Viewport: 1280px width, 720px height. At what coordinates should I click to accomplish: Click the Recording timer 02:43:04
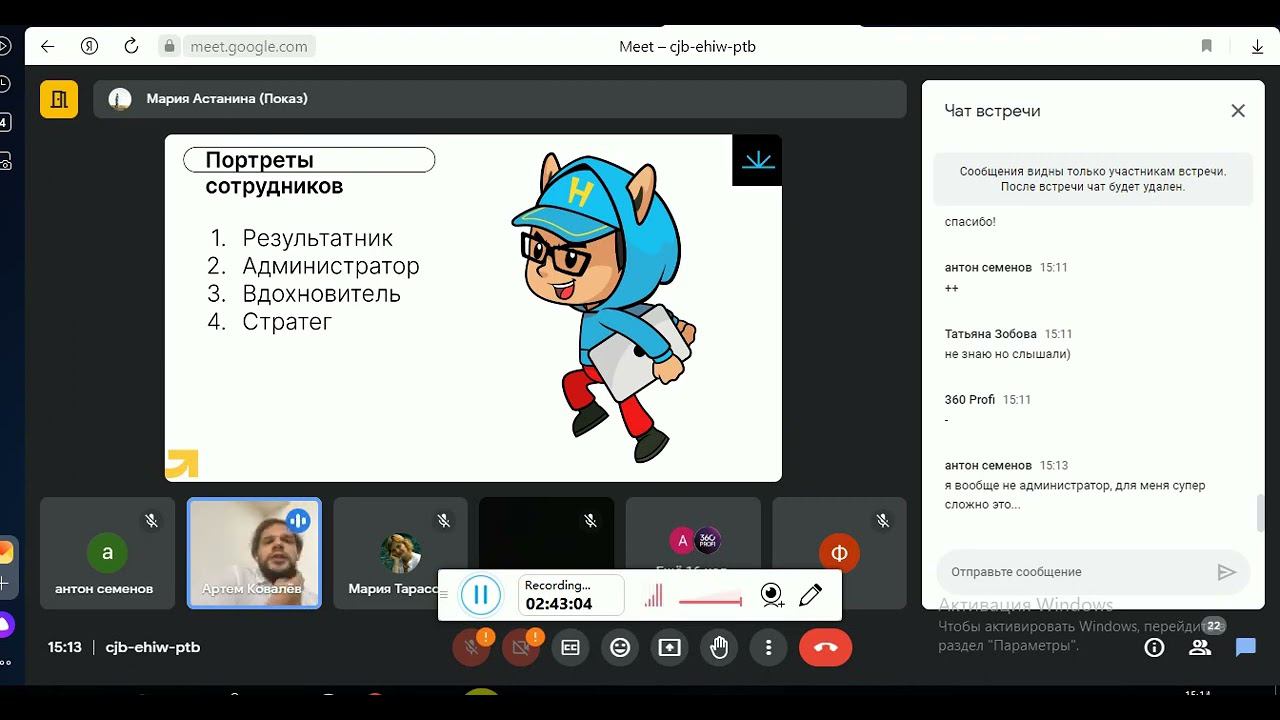[x=559, y=604]
